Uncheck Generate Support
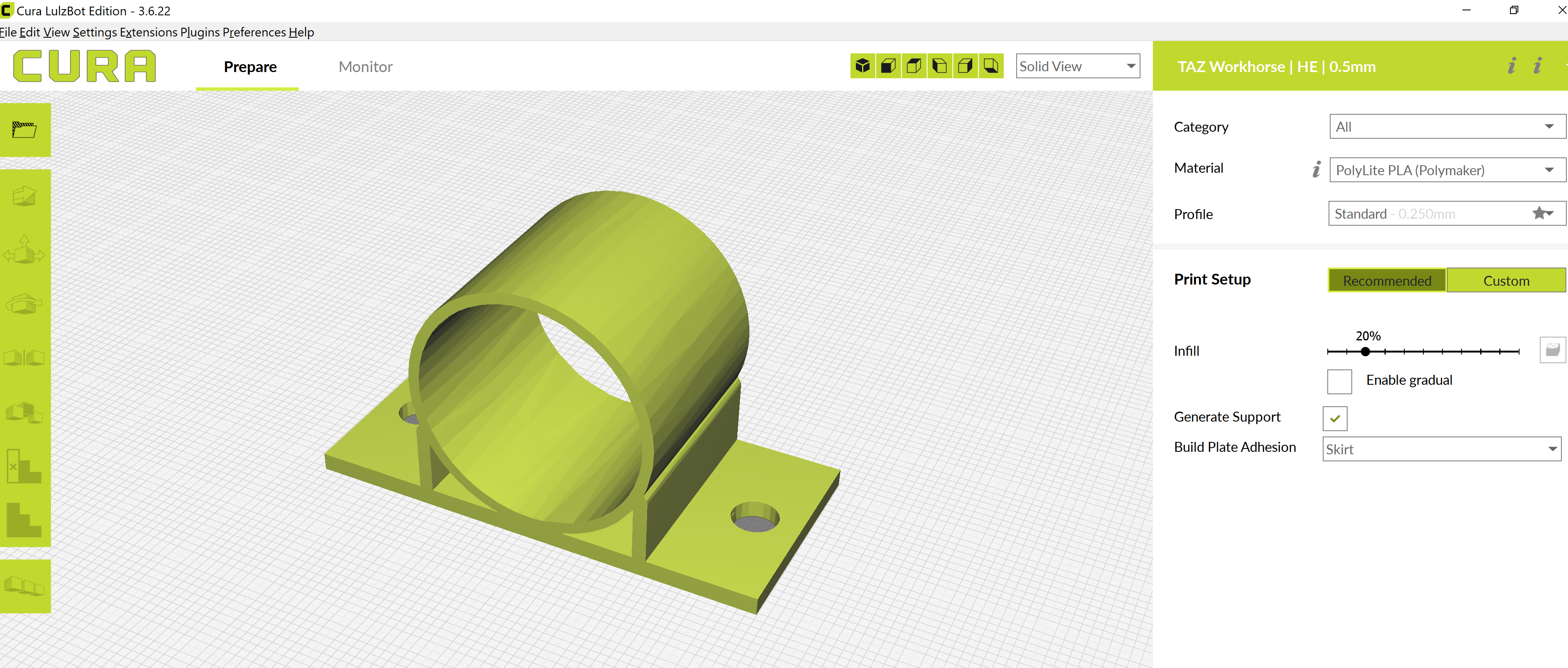 1334,418
